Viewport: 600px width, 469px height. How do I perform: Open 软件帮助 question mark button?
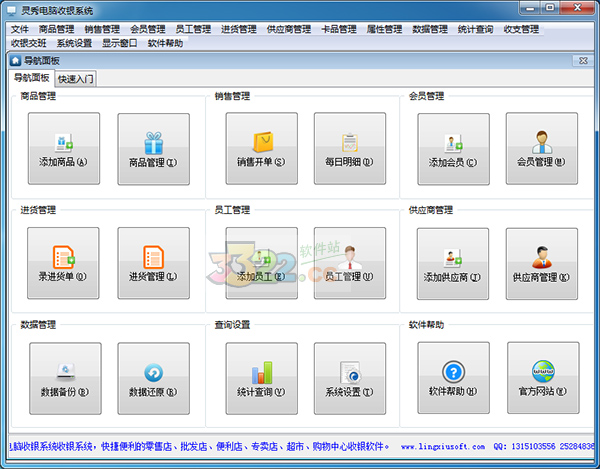click(453, 378)
